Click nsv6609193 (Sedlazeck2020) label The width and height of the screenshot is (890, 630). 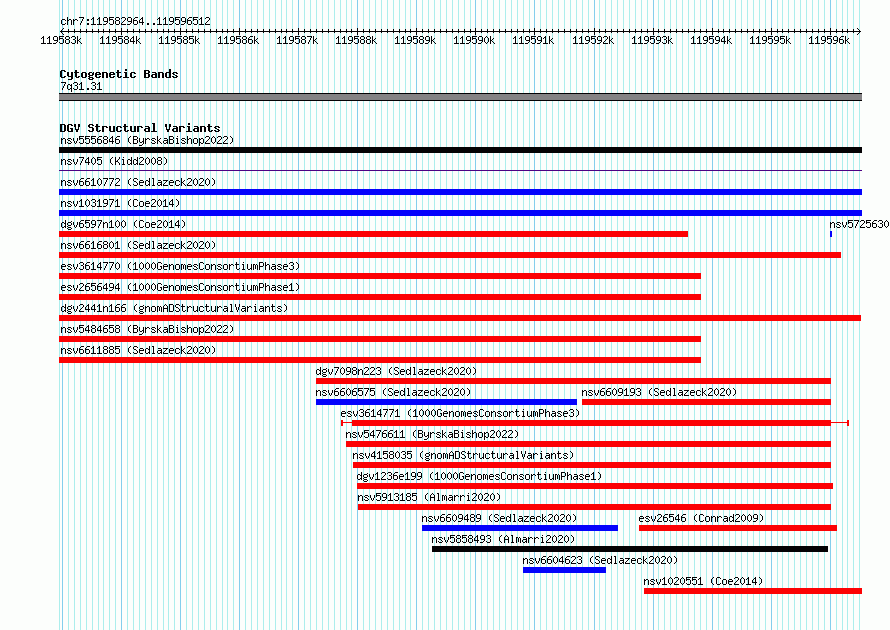coord(659,392)
